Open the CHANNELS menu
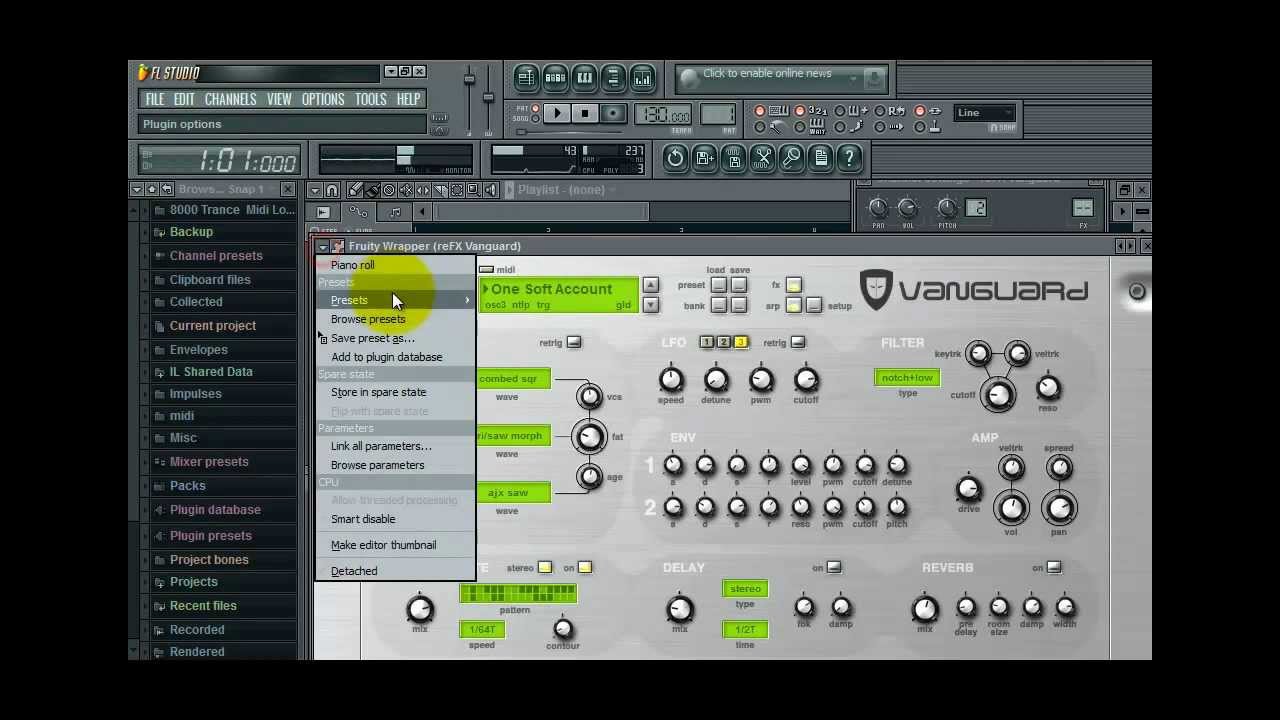 click(231, 99)
